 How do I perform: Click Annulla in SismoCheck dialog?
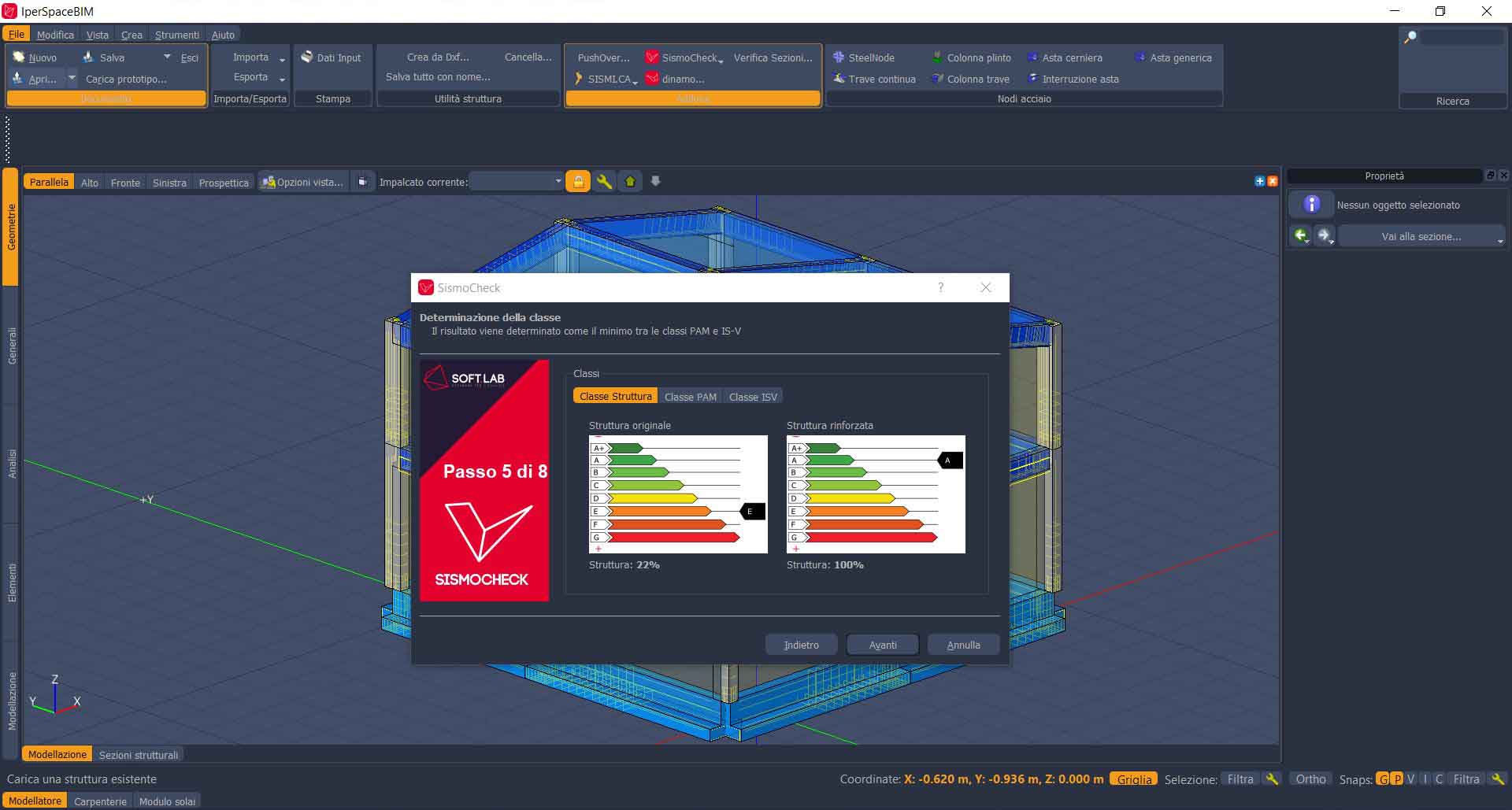click(x=963, y=645)
